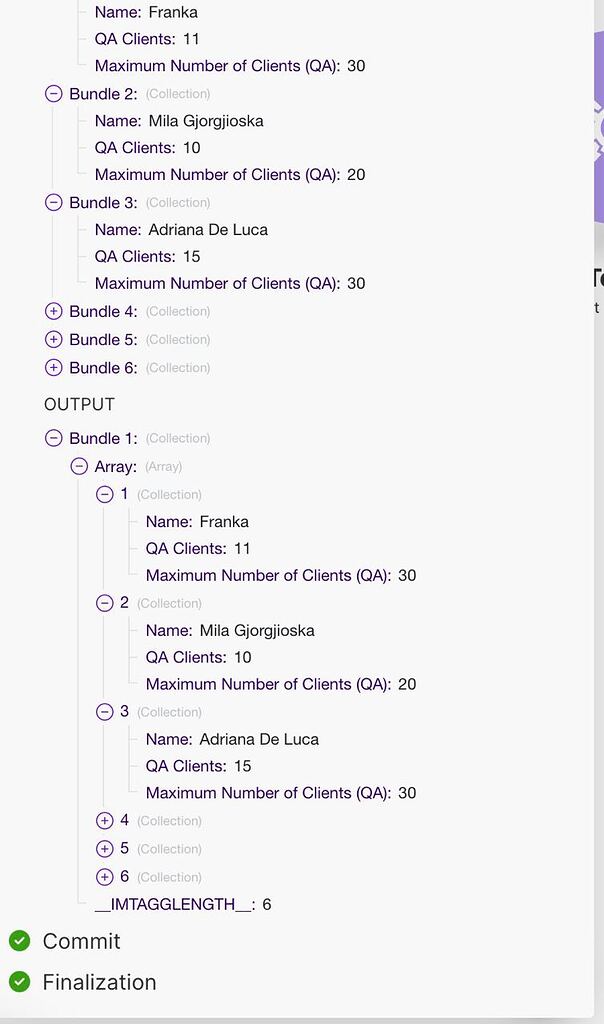Open the Finalization step
This screenshot has height=1024, width=604.
99,982
